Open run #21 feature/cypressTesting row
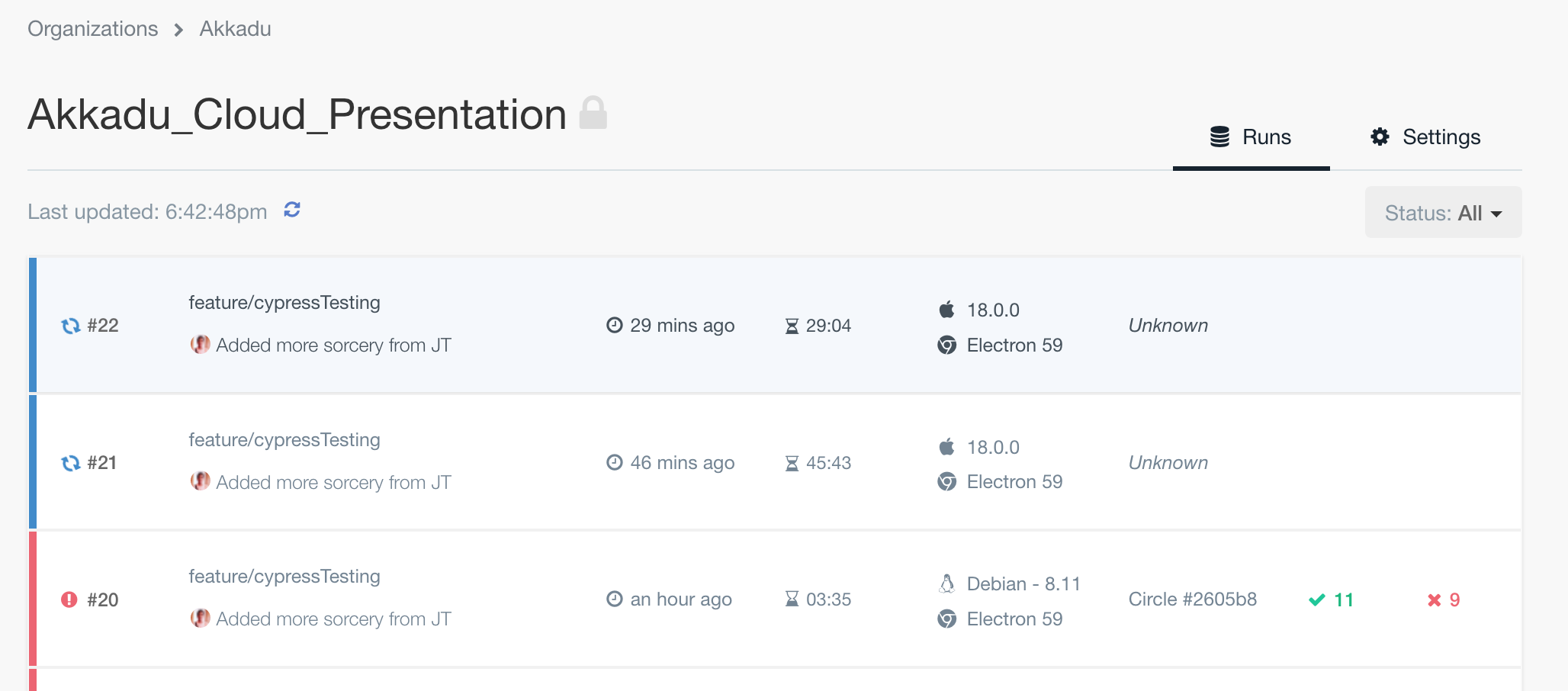Screen dimensions: 1568x691 [284, 440]
